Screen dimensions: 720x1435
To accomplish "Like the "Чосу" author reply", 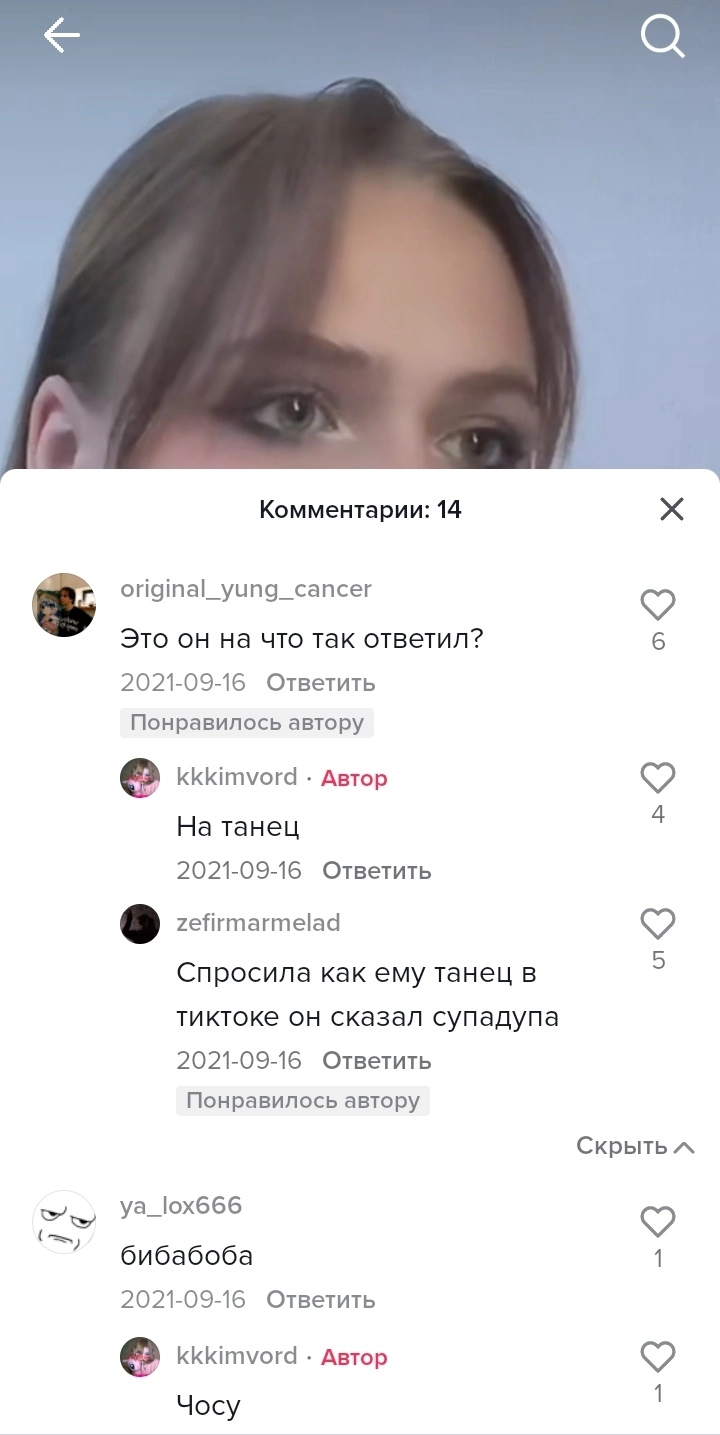I will pyautogui.click(x=658, y=1357).
